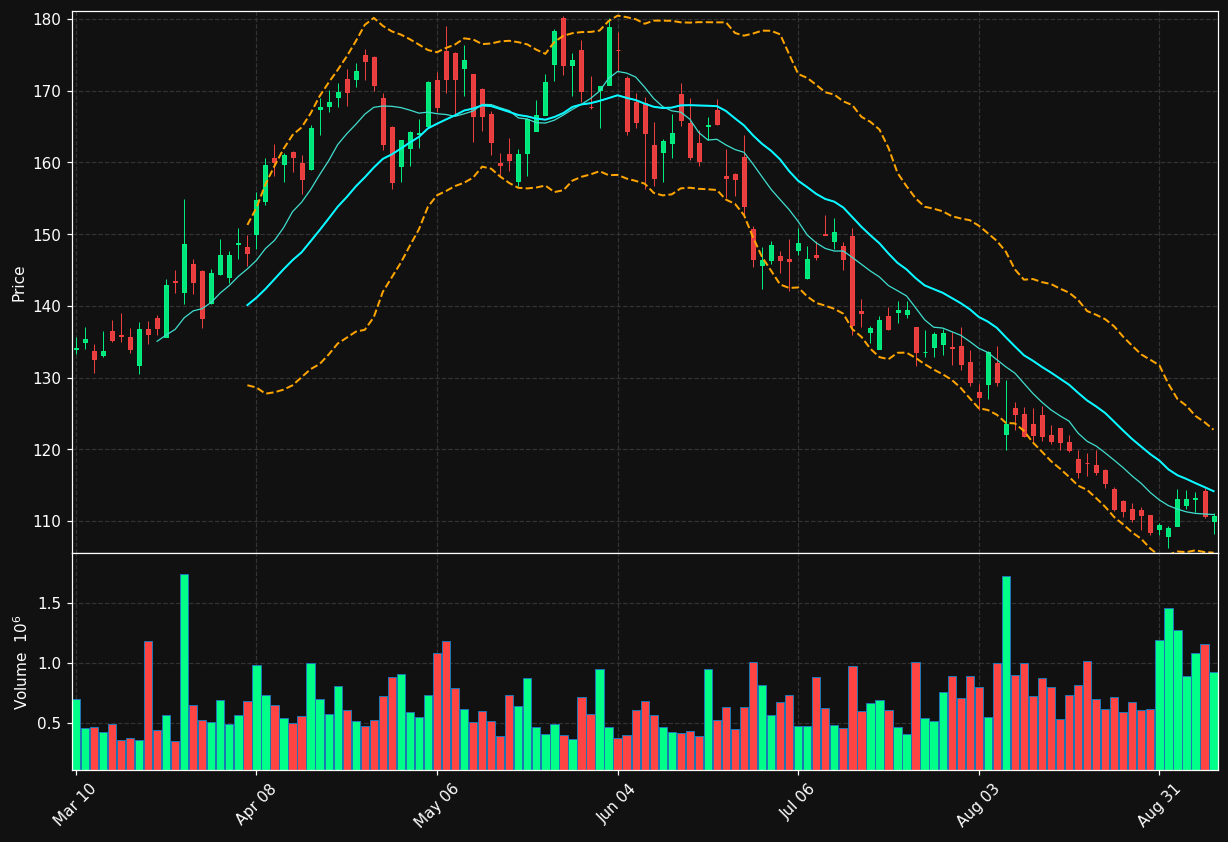Click the Aug 31 date label
Screen dimensions: 1228x842
[x=1159, y=803]
